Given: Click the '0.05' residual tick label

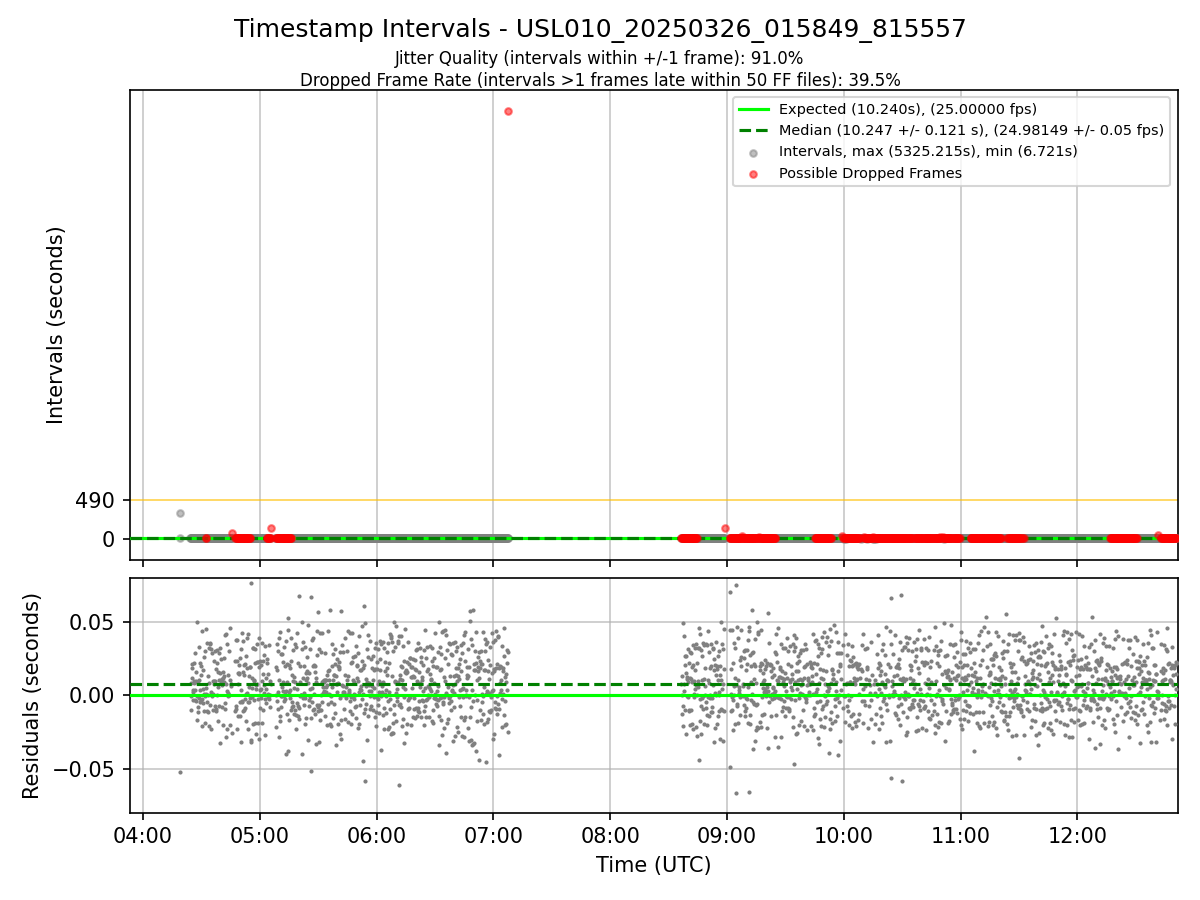Looking at the screenshot, I should pyautogui.click(x=92, y=622).
